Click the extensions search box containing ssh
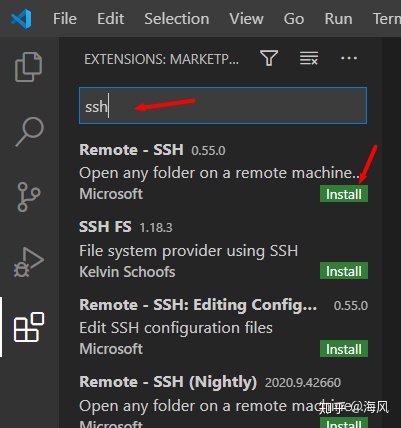The image size is (401, 428). click(x=223, y=106)
